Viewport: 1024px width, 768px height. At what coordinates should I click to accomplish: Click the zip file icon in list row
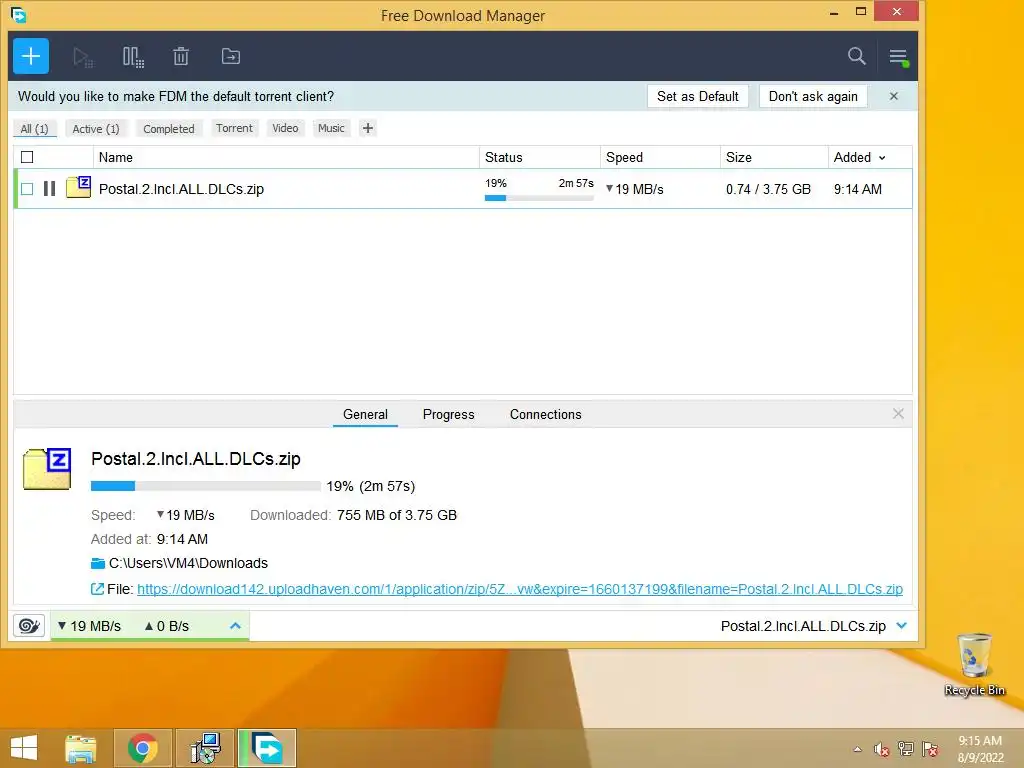click(78, 187)
